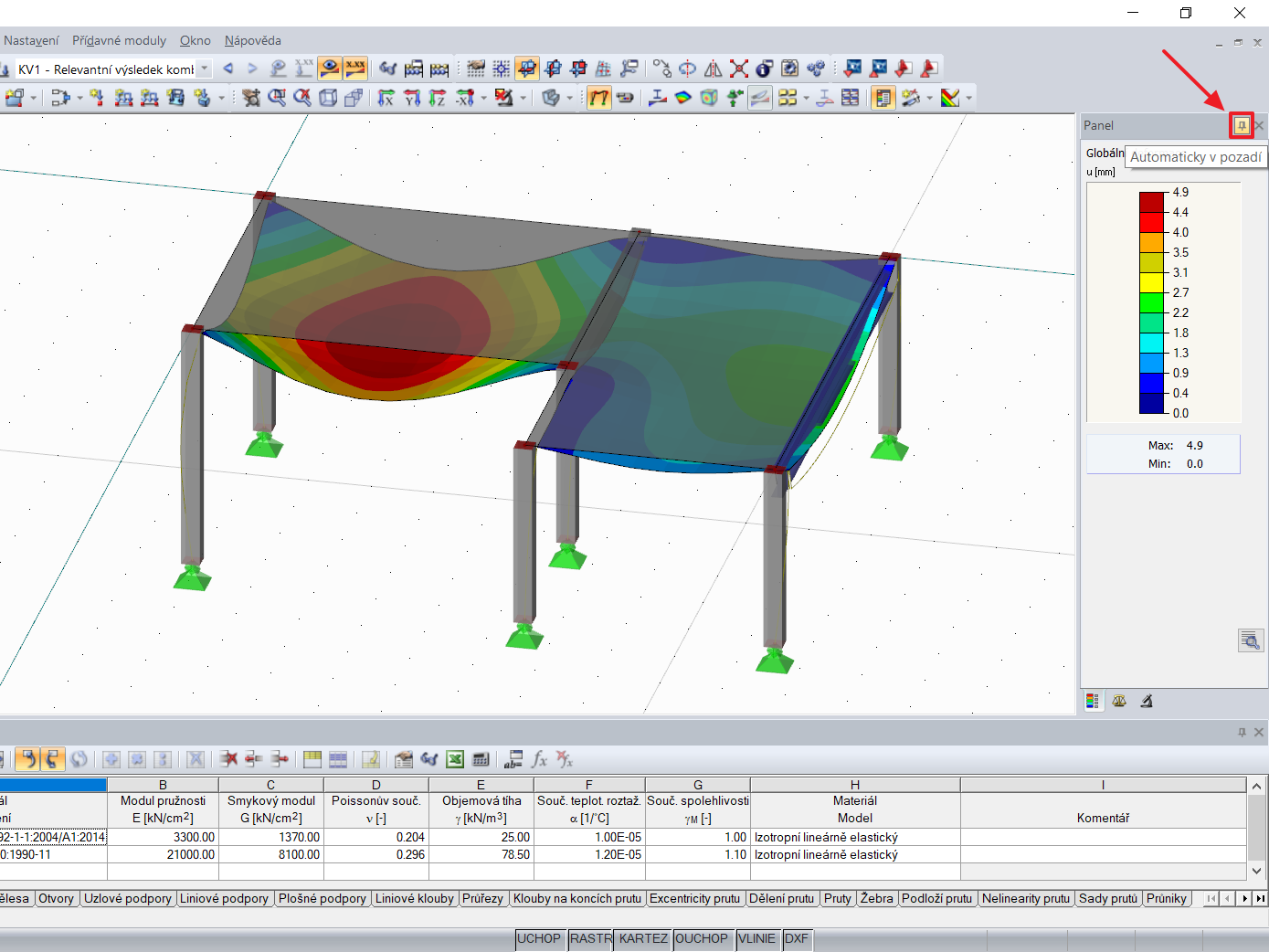The width and height of the screenshot is (1269, 952).
Task: Click the view in Z direction icon
Action: click(x=438, y=98)
